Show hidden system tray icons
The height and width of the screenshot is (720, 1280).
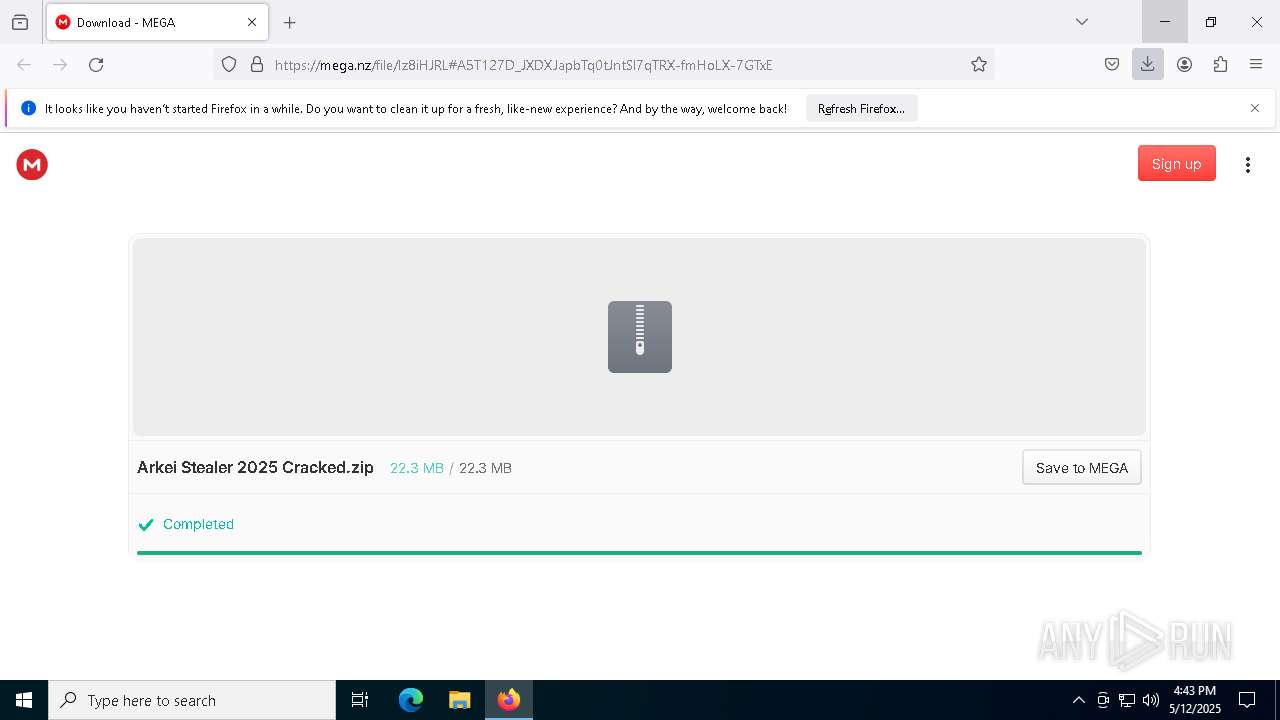pos(1078,700)
